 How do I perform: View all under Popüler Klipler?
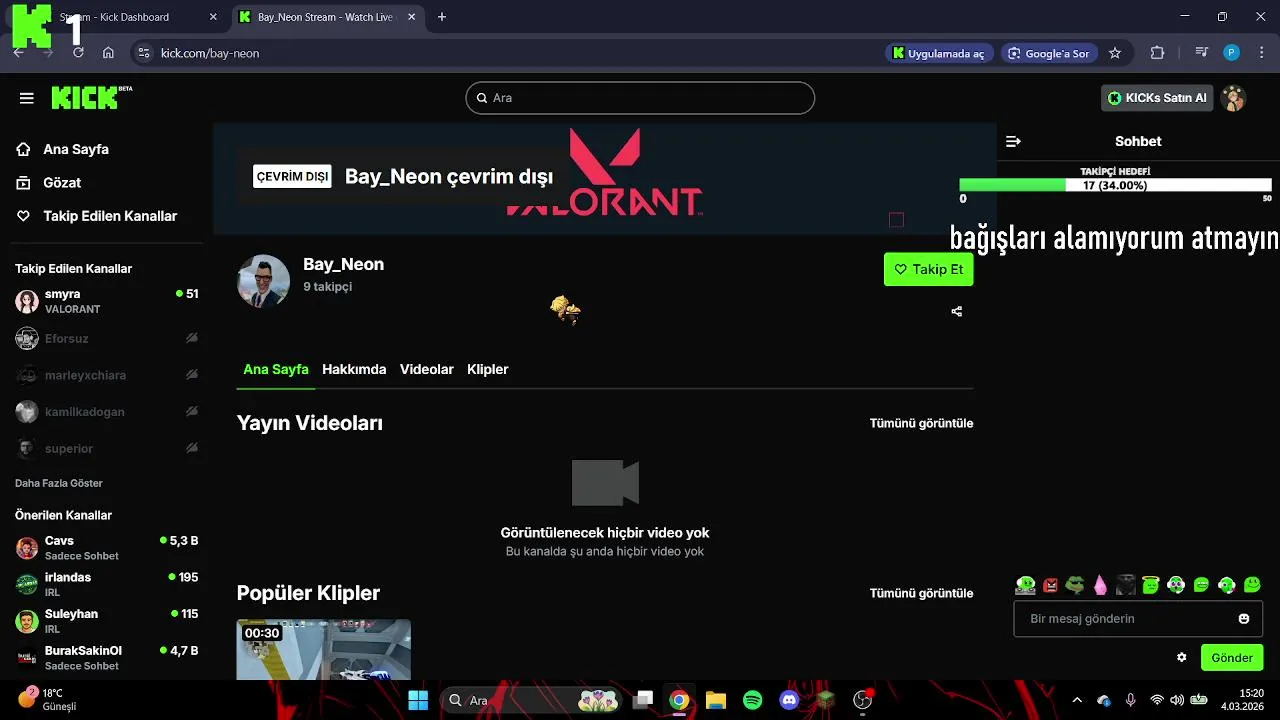(921, 593)
